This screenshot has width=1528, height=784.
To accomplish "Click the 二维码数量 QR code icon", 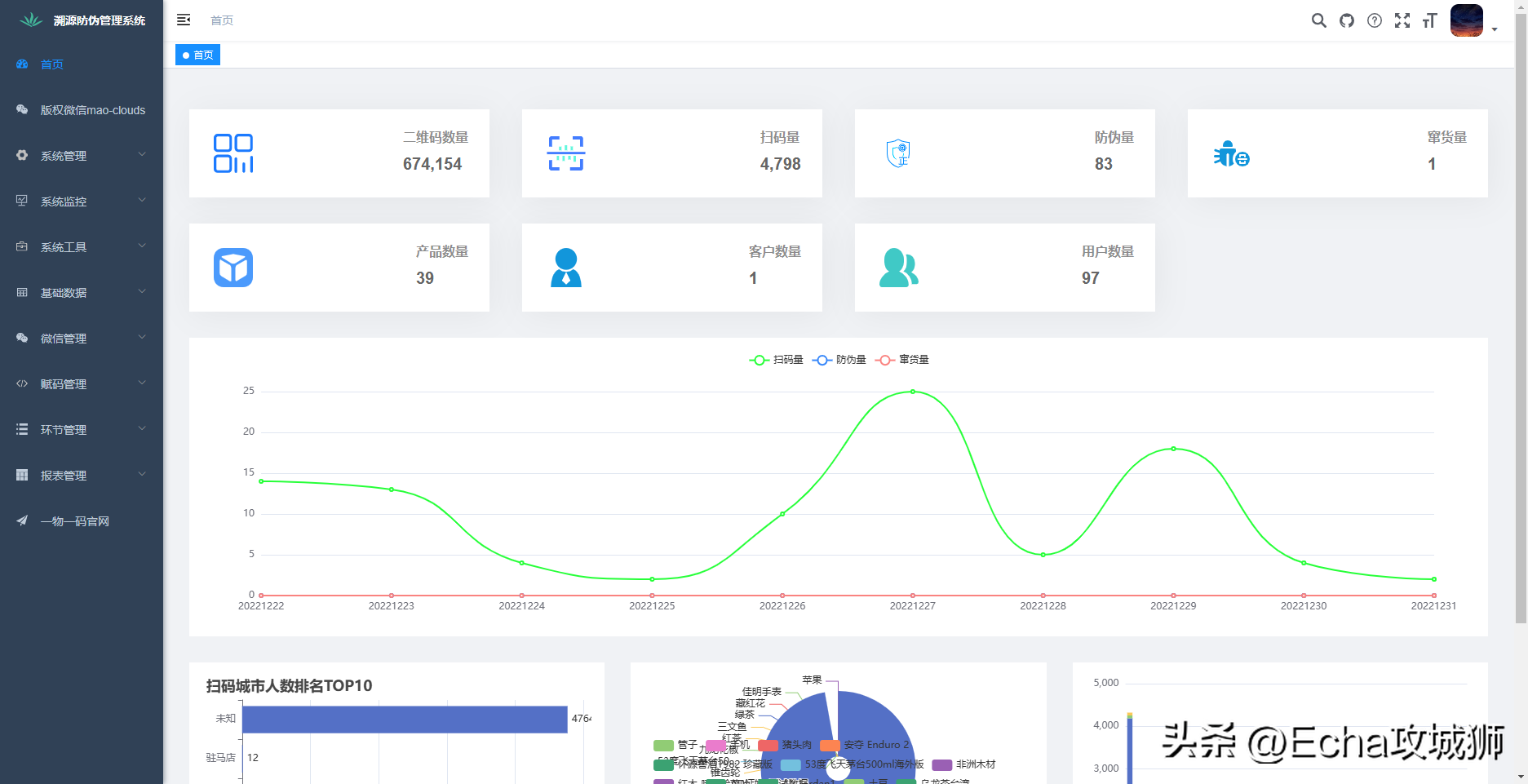I will pyautogui.click(x=233, y=153).
